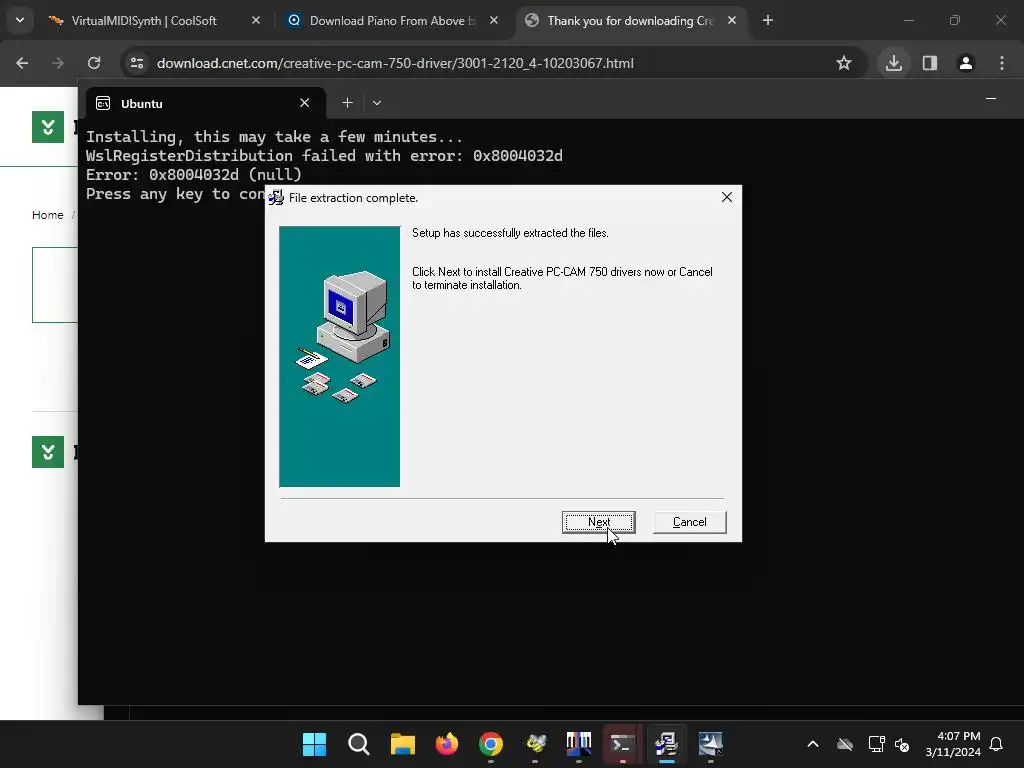The height and width of the screenshot is (768, 1024).
Task: Close the Piano From Above browser tab
Action: (x=494, y=21)
